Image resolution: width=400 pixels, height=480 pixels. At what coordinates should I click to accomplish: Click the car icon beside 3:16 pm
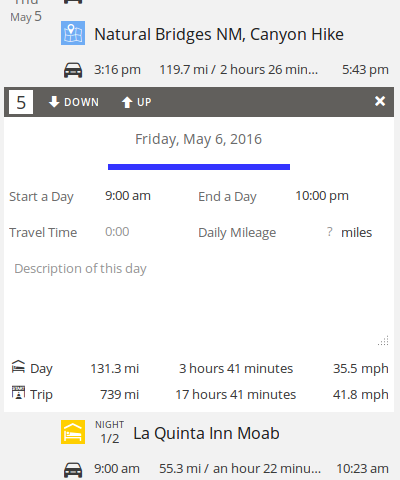(x=73, y=70)
